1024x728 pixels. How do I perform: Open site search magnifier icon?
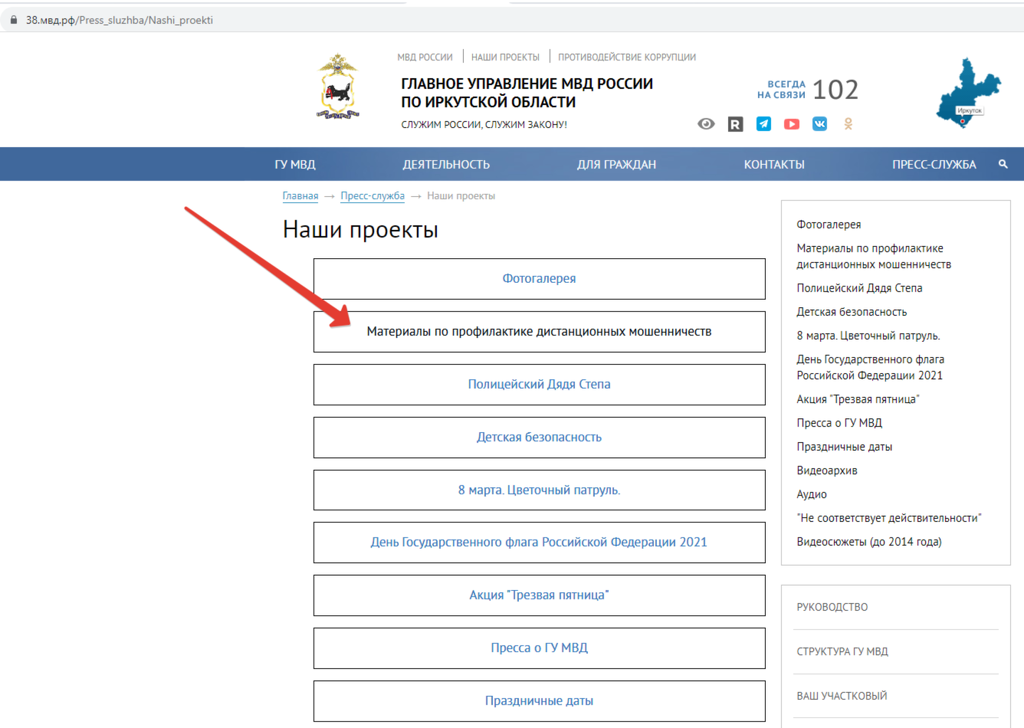click(1003, 164)
